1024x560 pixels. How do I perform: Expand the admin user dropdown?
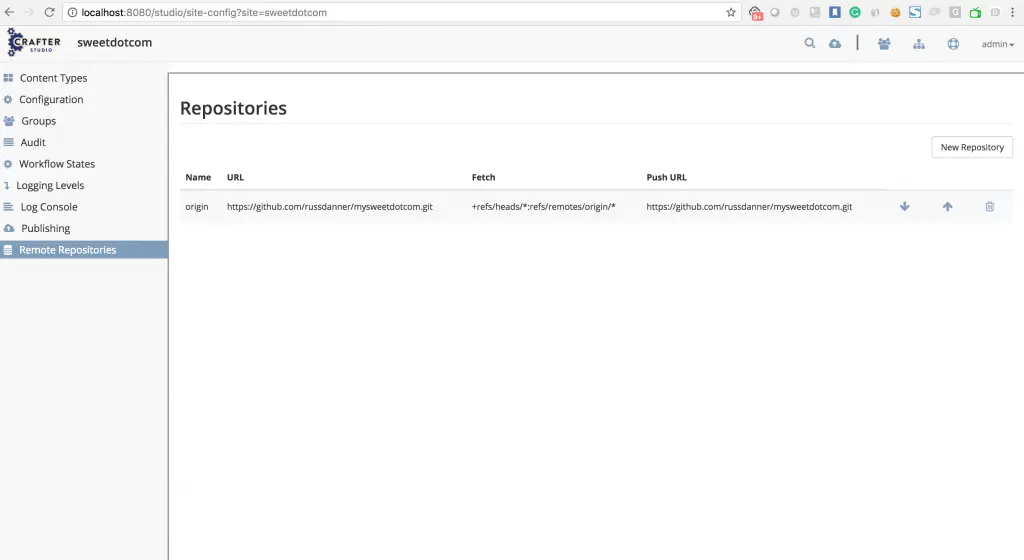click(x=997, y=44)
